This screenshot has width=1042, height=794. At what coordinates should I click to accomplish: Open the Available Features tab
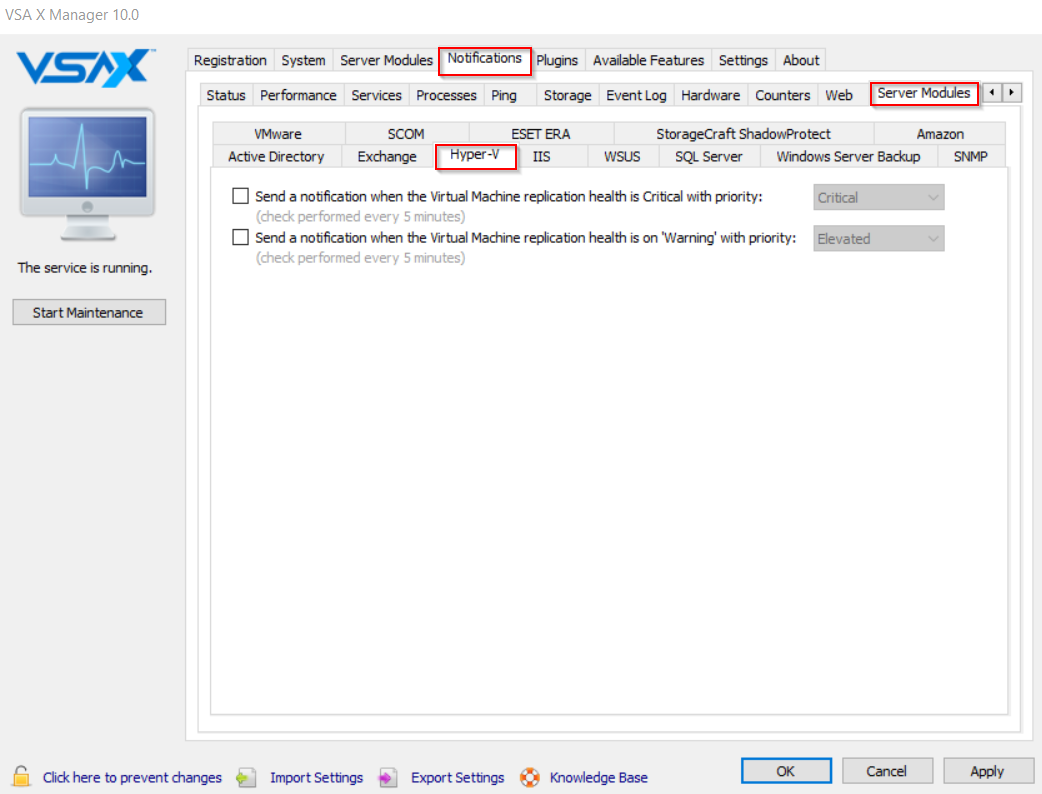(648, 60)
